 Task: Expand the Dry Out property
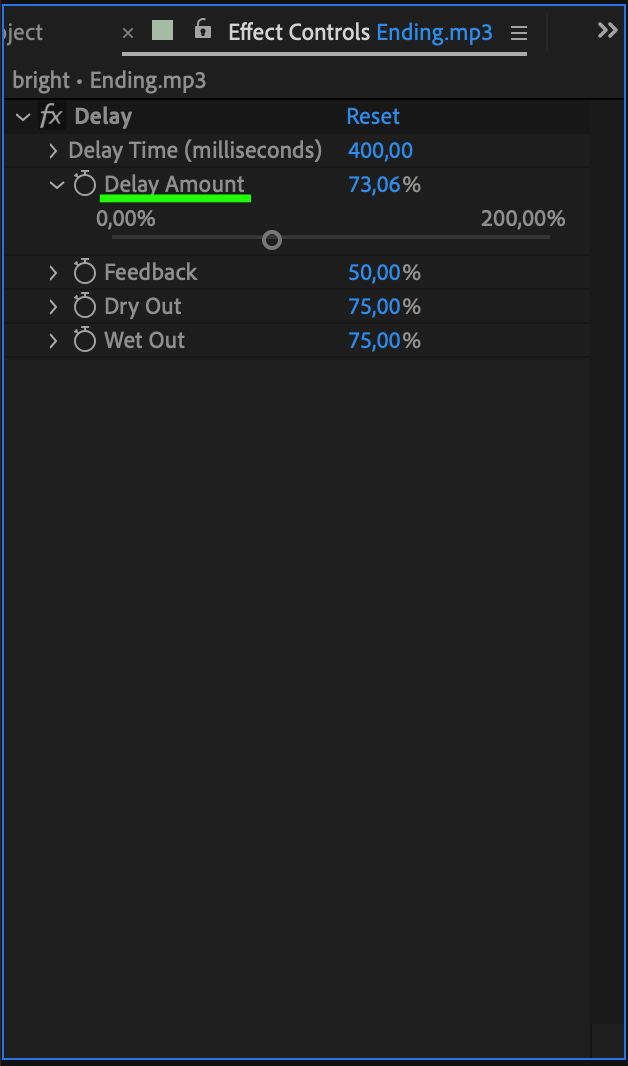tap(54, 307)
